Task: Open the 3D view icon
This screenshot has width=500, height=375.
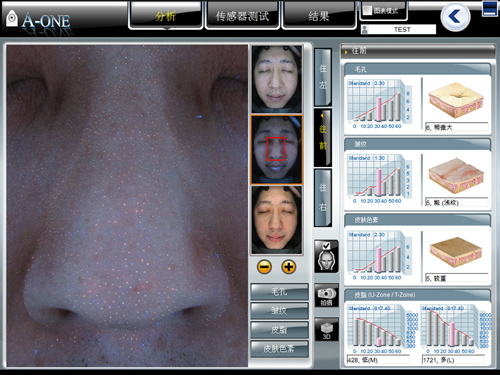Action: coord(326,330)
